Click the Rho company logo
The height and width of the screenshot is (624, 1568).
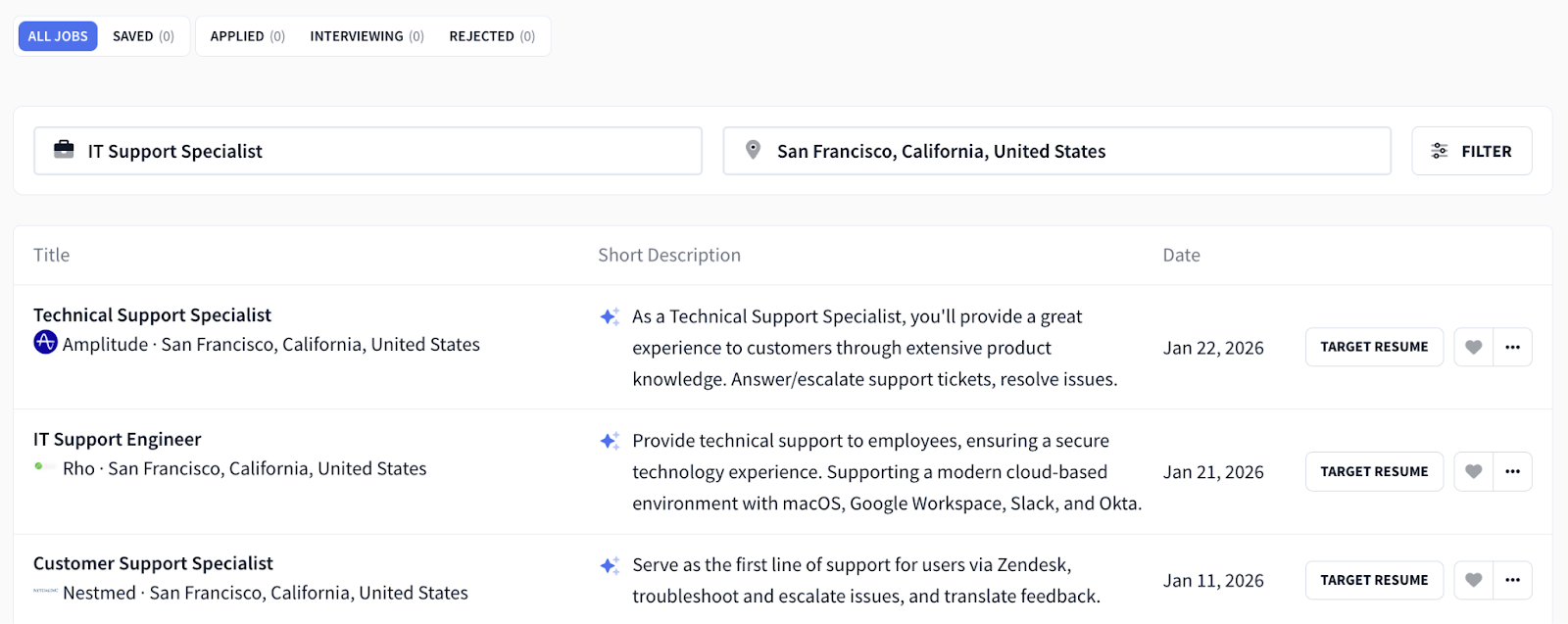[x=45, y=466]
